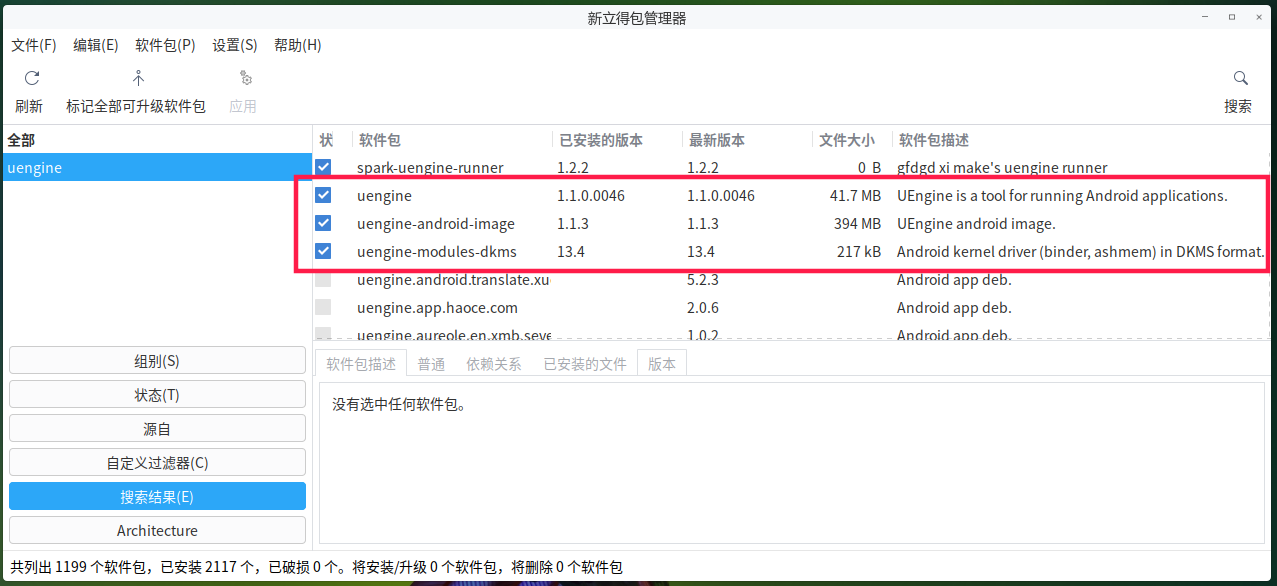This screenshot has width=1277, height=586.
Task: Select the spark-uengine-runner package name
Action: pyautogui.click(x=430, y=168)
